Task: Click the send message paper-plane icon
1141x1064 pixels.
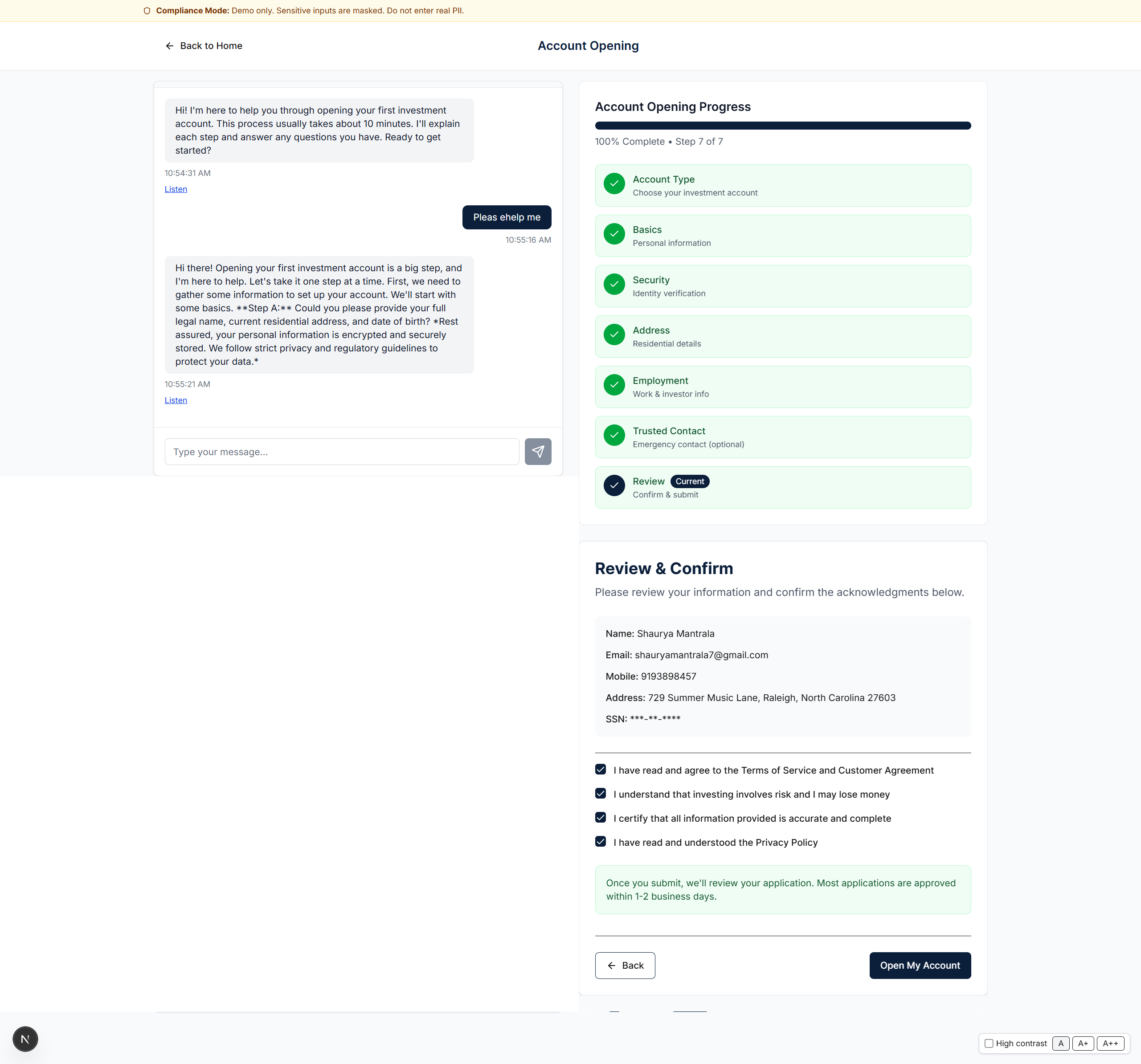Action: (538, 452)
